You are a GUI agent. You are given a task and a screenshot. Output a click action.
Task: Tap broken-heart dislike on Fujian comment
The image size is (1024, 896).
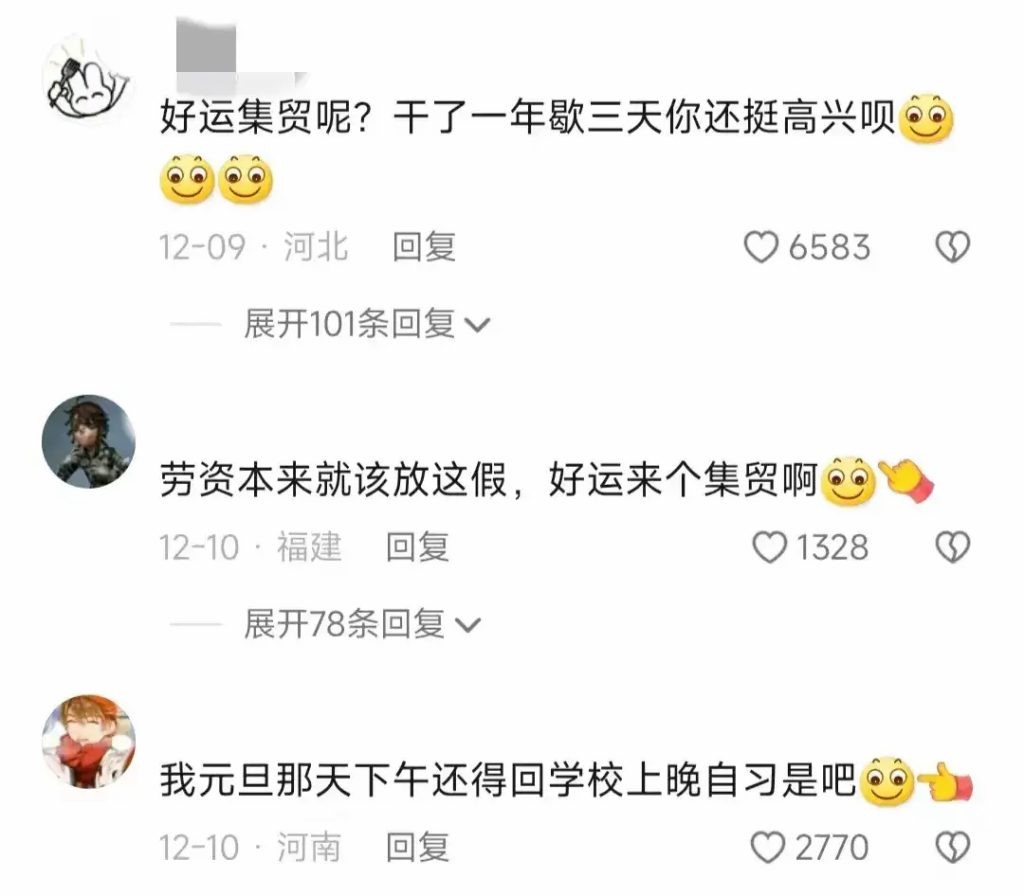click(x=953, y=547)
